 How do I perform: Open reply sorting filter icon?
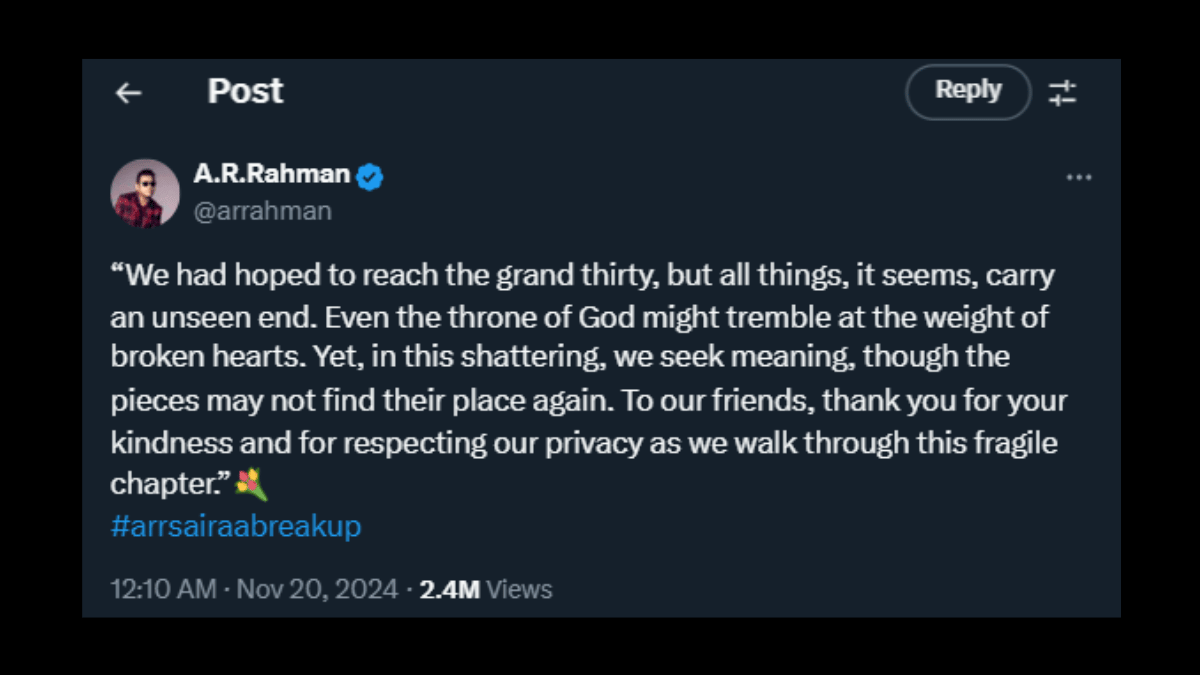(x=1062, y=93)
